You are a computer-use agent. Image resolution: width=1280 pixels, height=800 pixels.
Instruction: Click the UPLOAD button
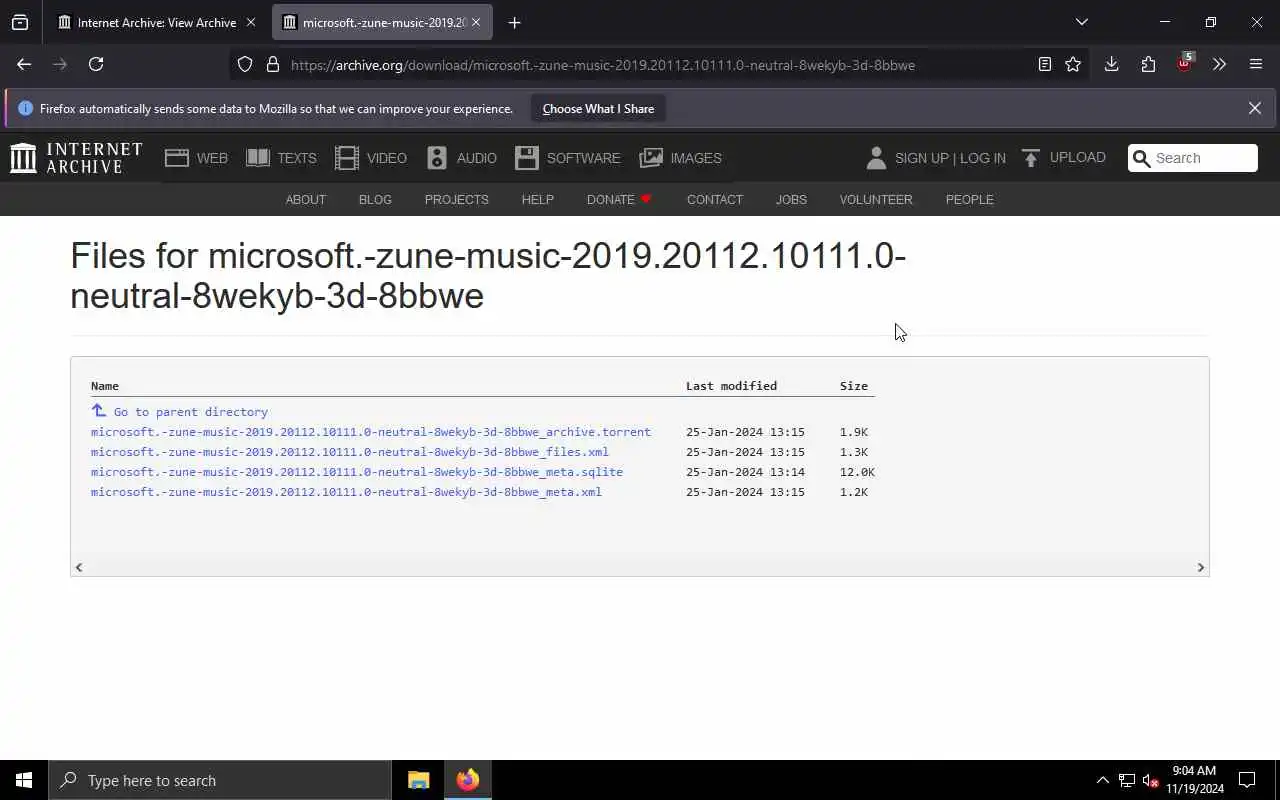pos(1064,158)
